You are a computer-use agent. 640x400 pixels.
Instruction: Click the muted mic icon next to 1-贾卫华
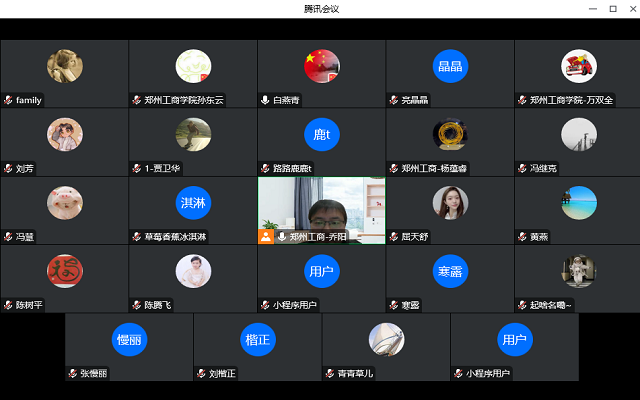coord(137,168)
